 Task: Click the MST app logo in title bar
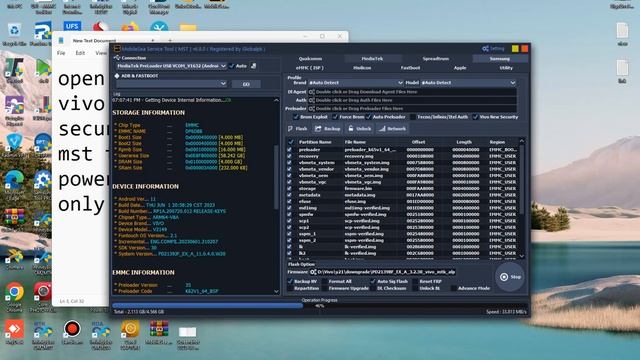click(x=117, y=49)
